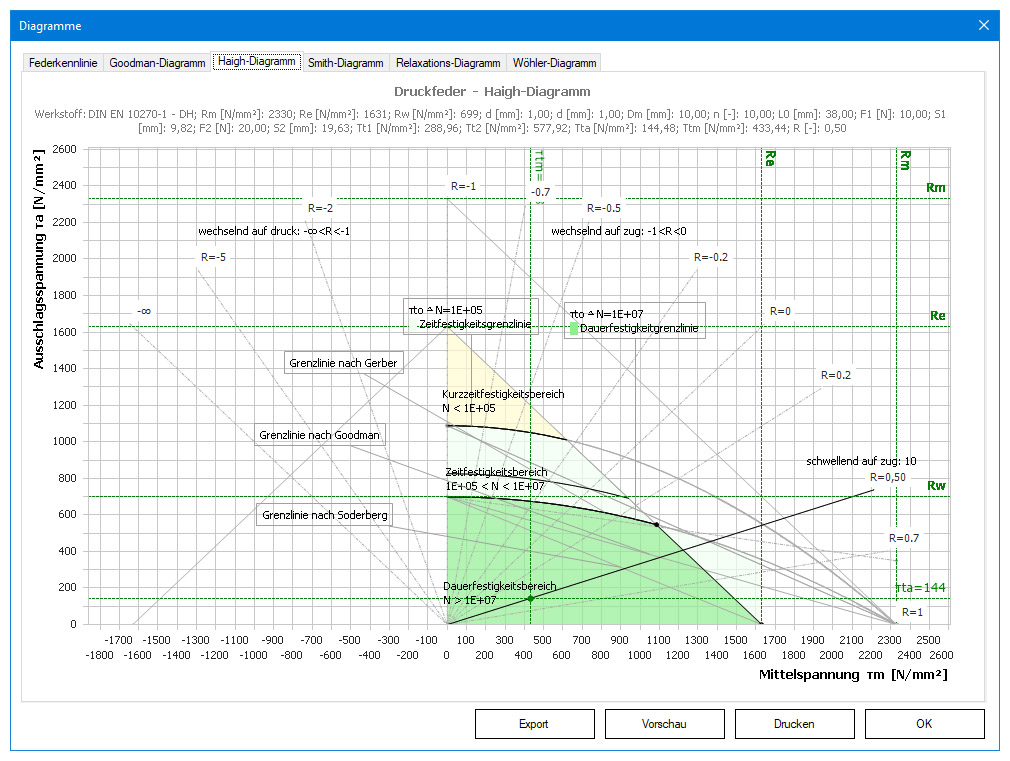Image resolution: width=1010 pixels, height=761 pixels.
Task: View the Wöhler-Diagramm tab
Action: pos(554,63)
